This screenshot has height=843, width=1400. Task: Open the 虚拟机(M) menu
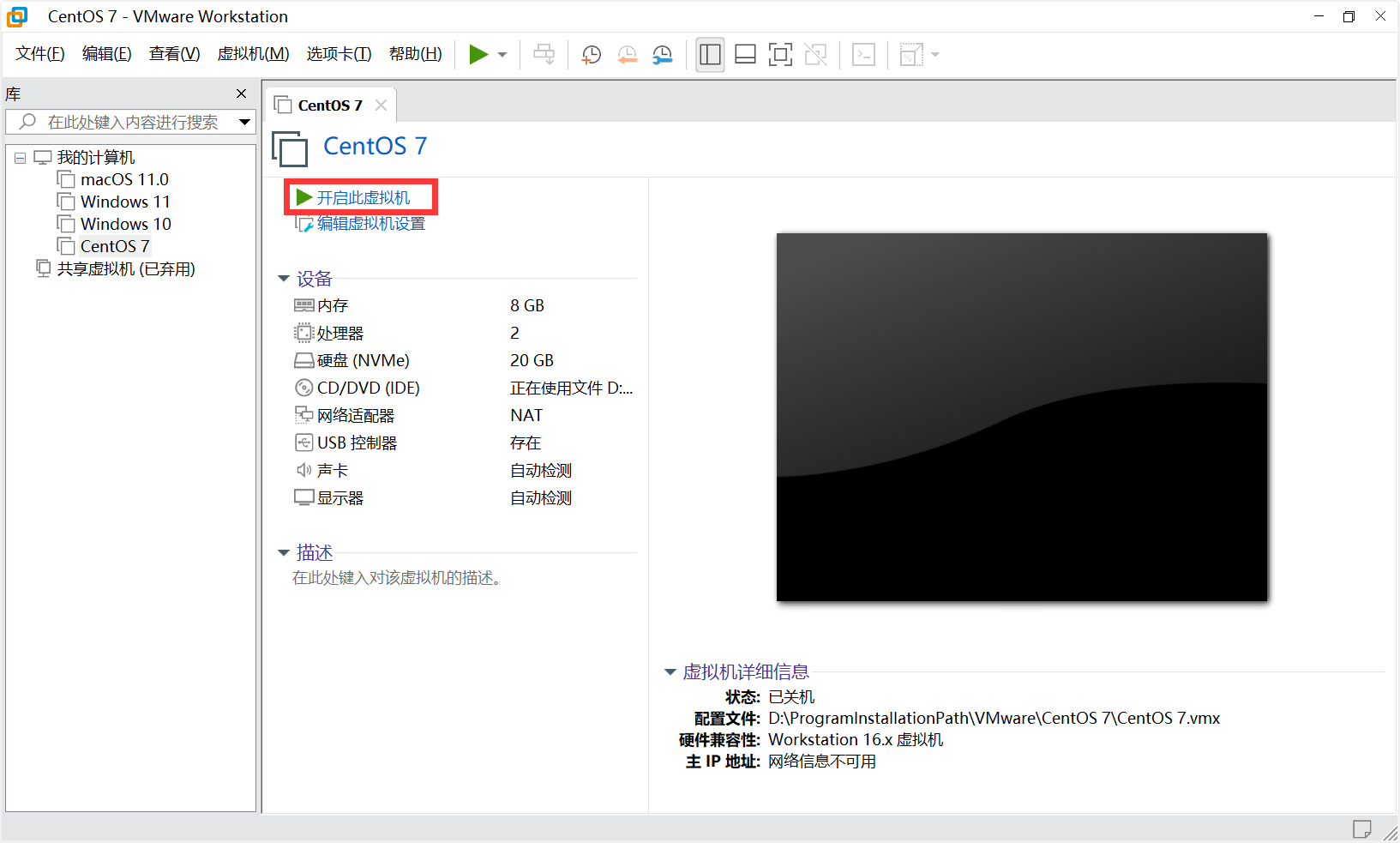click(x=252, y=53)
